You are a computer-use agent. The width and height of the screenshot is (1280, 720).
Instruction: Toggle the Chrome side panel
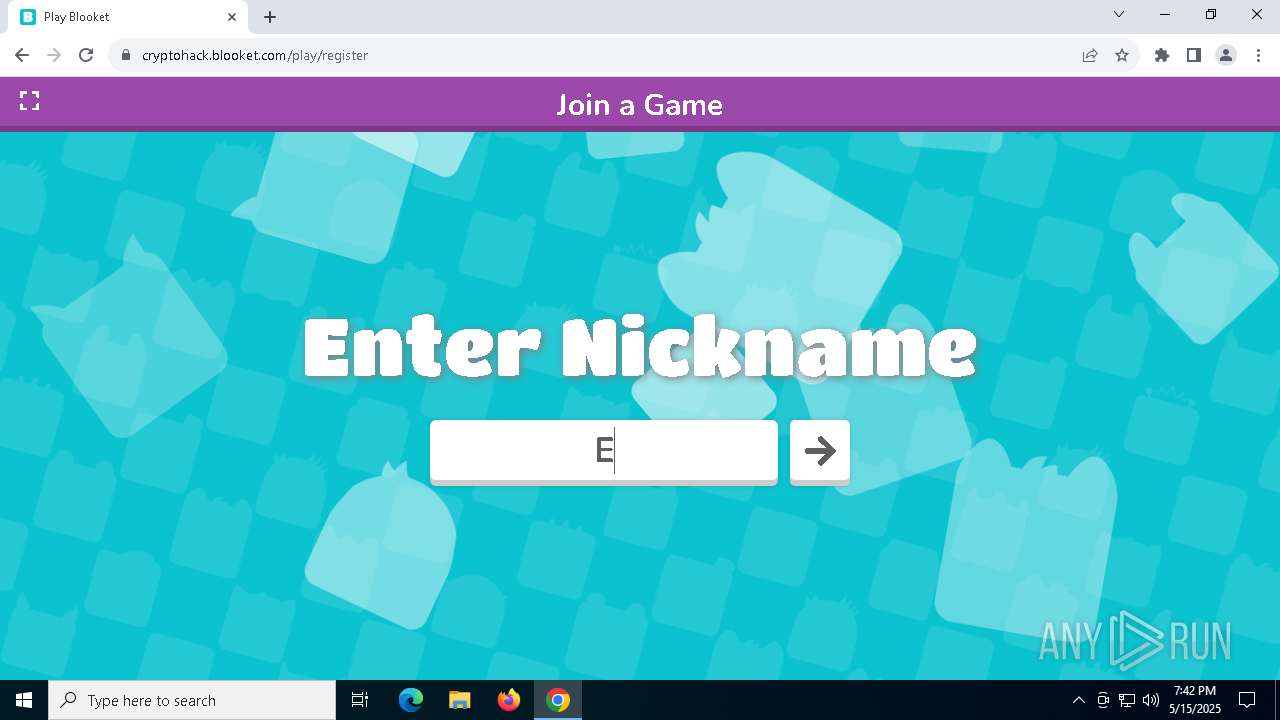click(x=1194, y=55)
